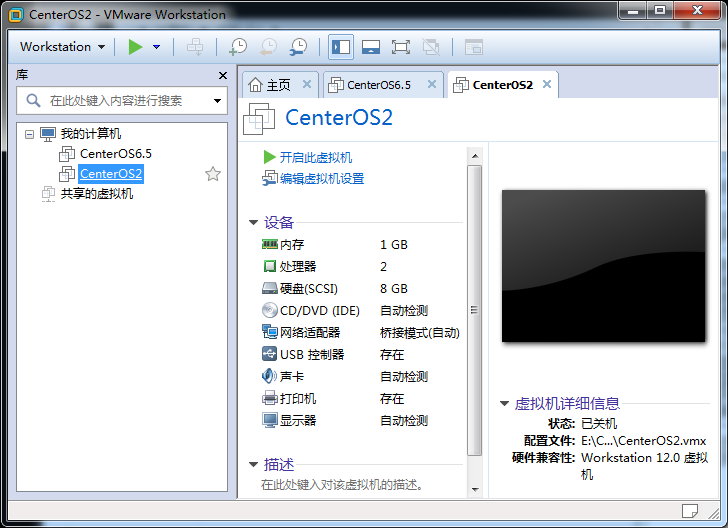Collapse the 虚拟机详细信息 section
This screenshot has width=728, height=528.
tap(504, 404)
